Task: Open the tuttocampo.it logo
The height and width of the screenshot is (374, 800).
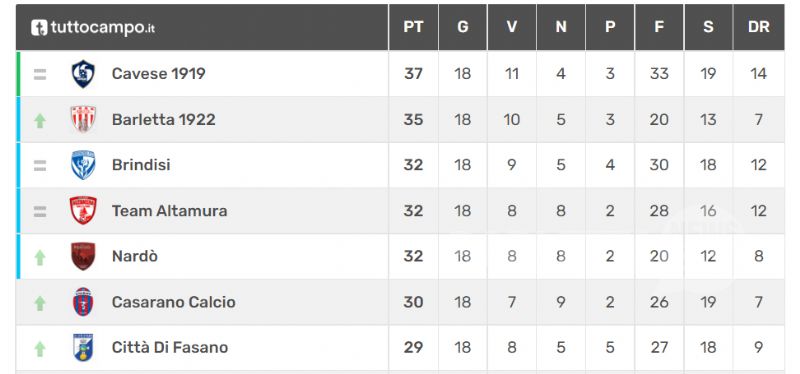Action: (92, 28)
